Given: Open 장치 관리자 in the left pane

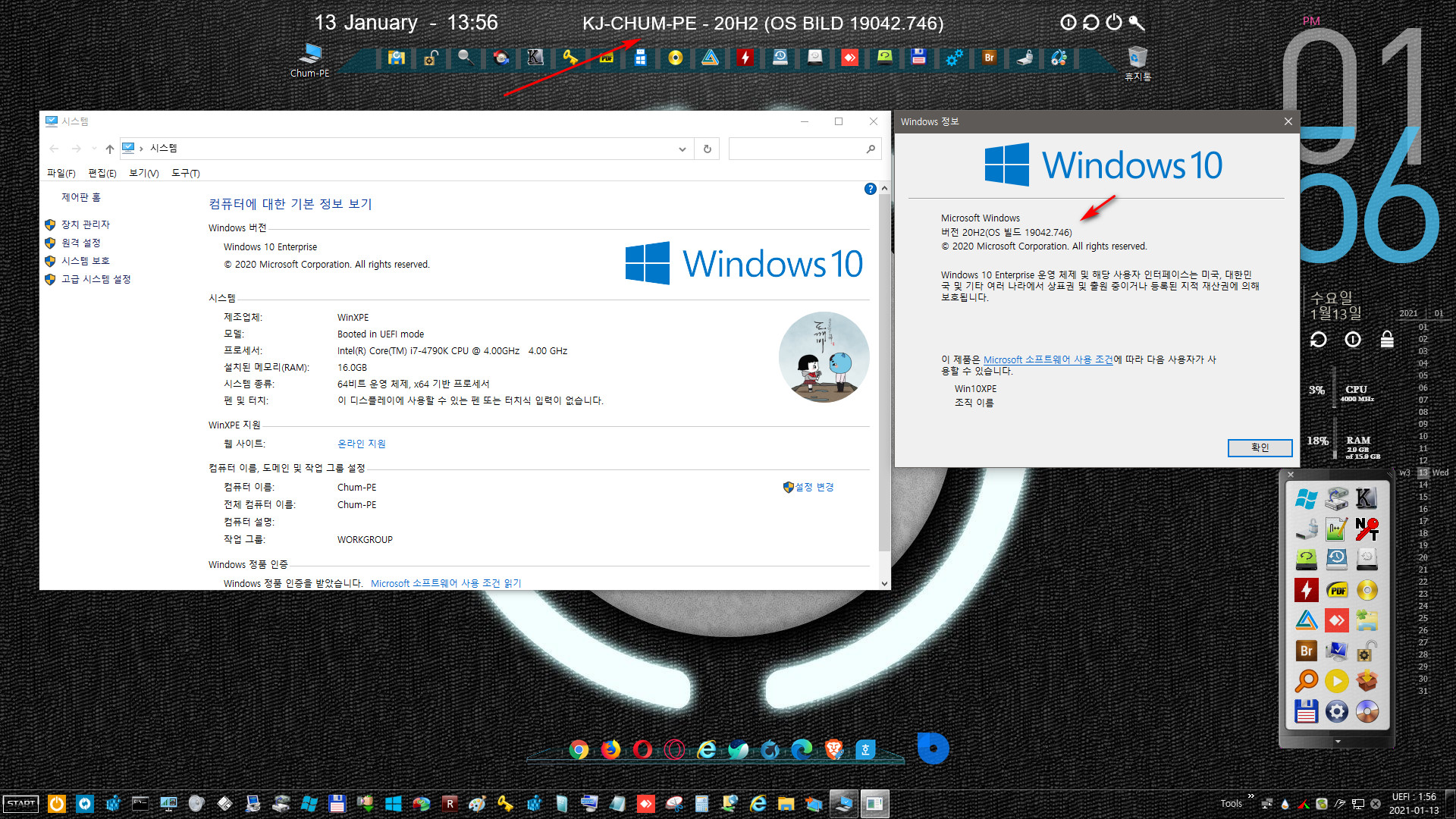Looking at the screenshot, I should (x=85, y=224).
